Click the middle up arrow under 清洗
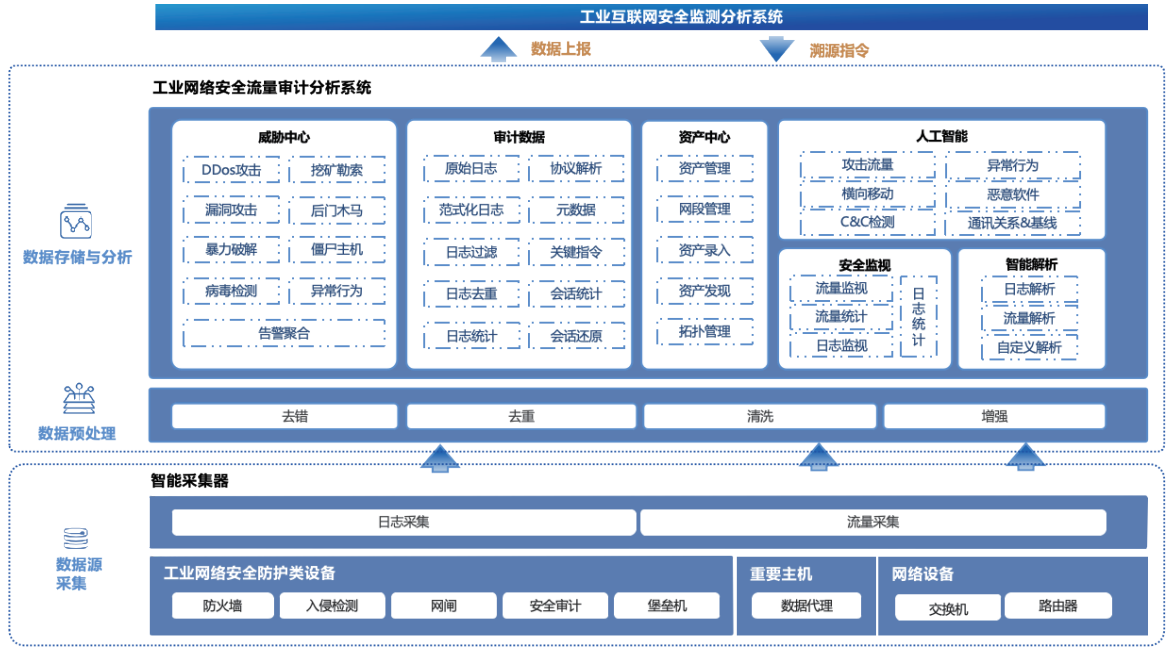 click(819, 457)
